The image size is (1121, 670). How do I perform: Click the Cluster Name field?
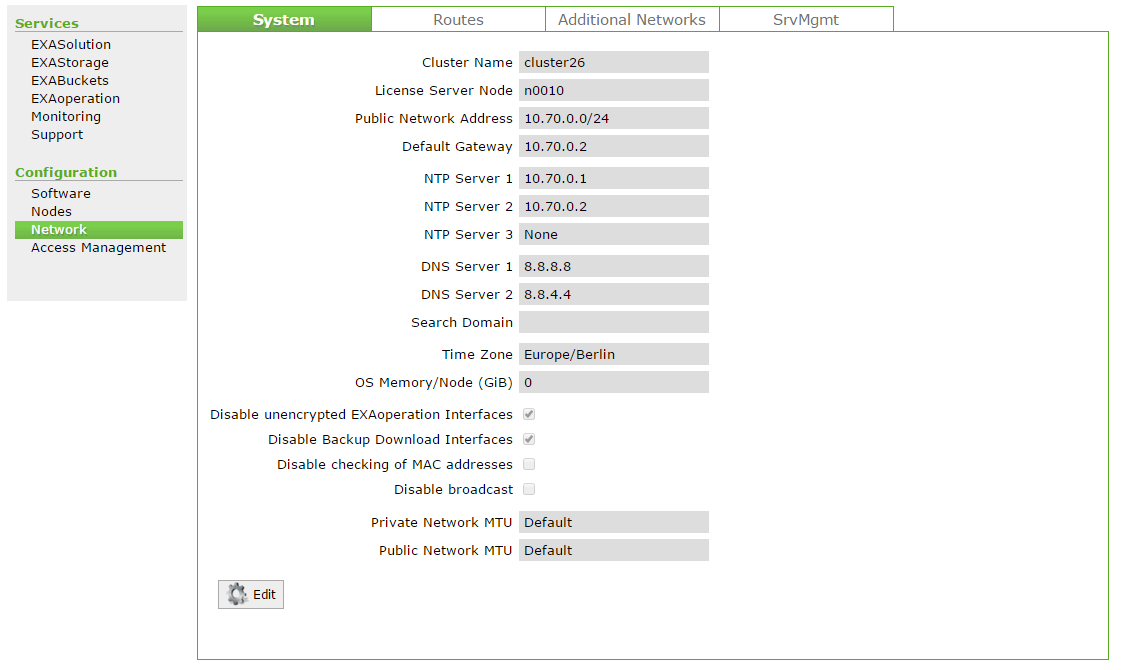(x=613, y=62)
